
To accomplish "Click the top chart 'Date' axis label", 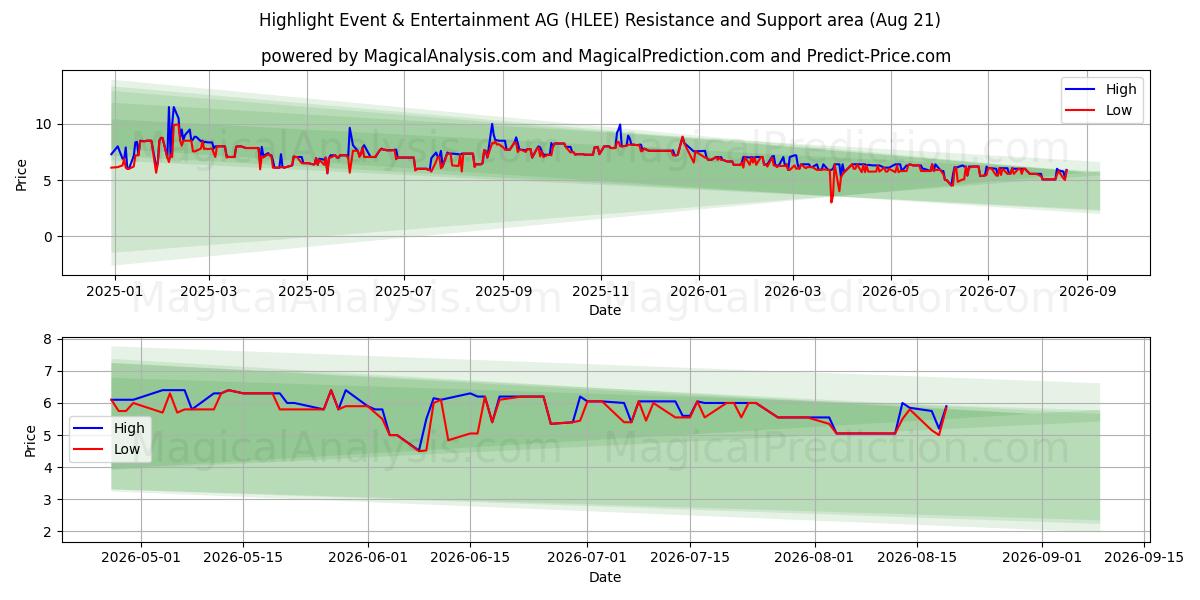I will 605,311.
